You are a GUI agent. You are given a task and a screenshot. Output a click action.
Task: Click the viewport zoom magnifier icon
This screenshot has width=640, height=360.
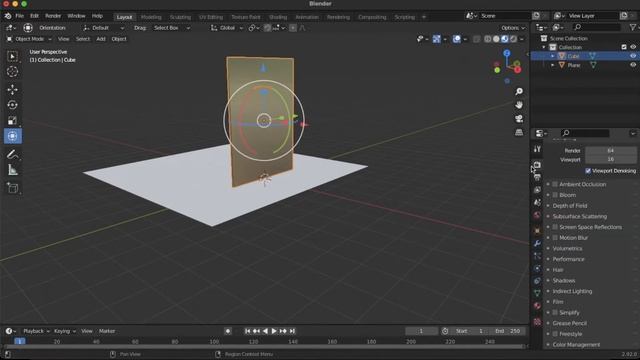pyautogui.click(x=519, y=91)
